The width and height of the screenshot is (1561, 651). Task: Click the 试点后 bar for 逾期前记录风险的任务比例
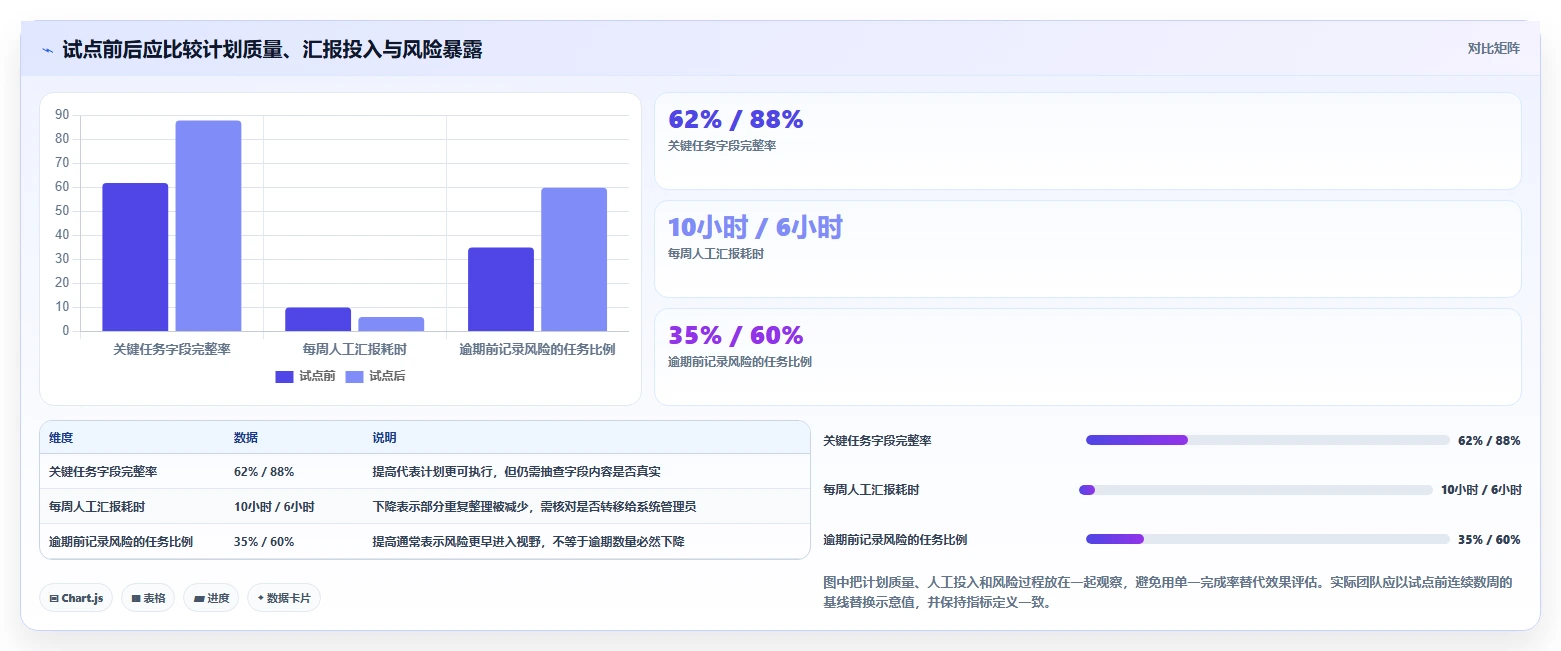coord(574,259)
